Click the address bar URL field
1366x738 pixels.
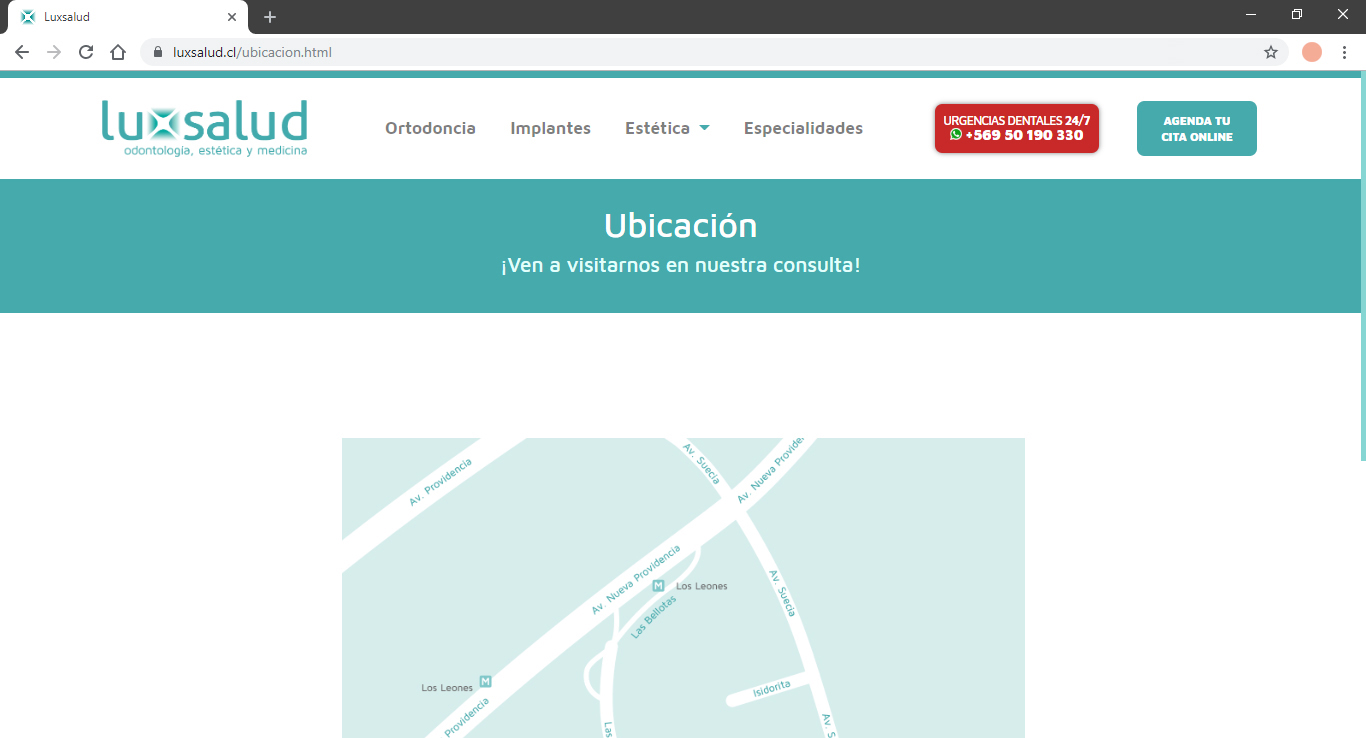700,52
